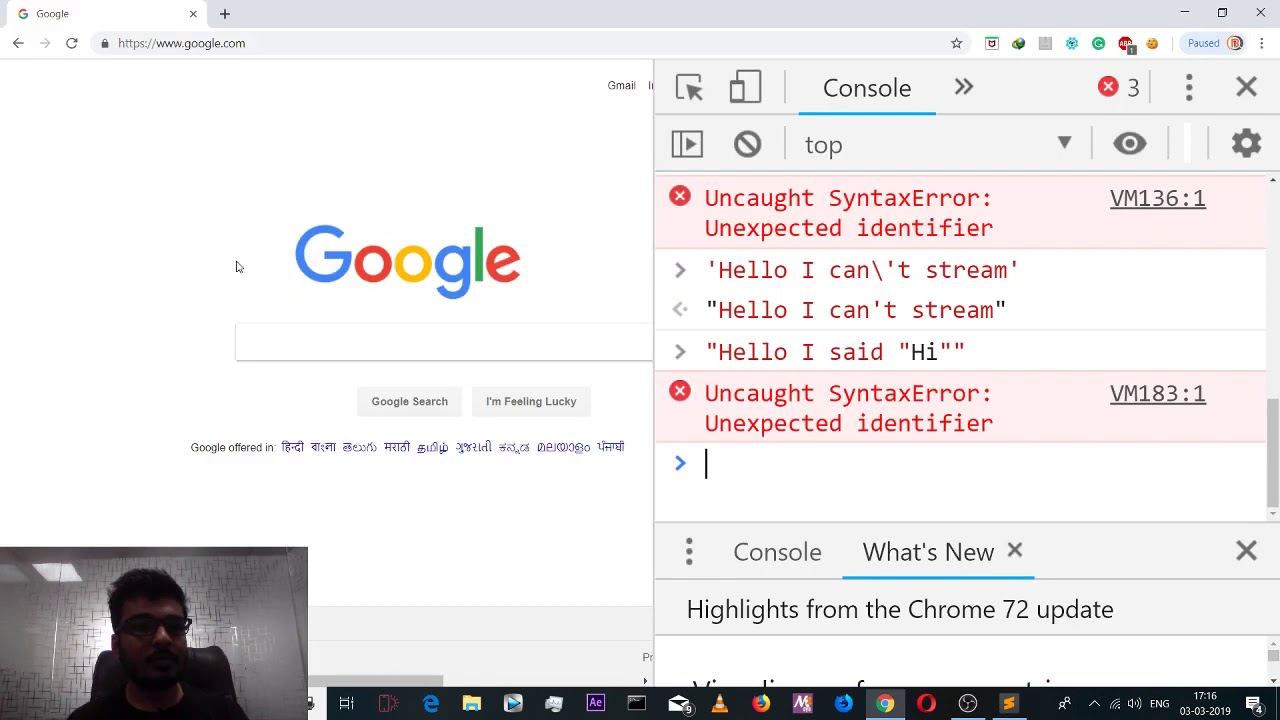1280x720 pixels.
Task: Click the React DevTools extension icon
Action: [1072, 43]
